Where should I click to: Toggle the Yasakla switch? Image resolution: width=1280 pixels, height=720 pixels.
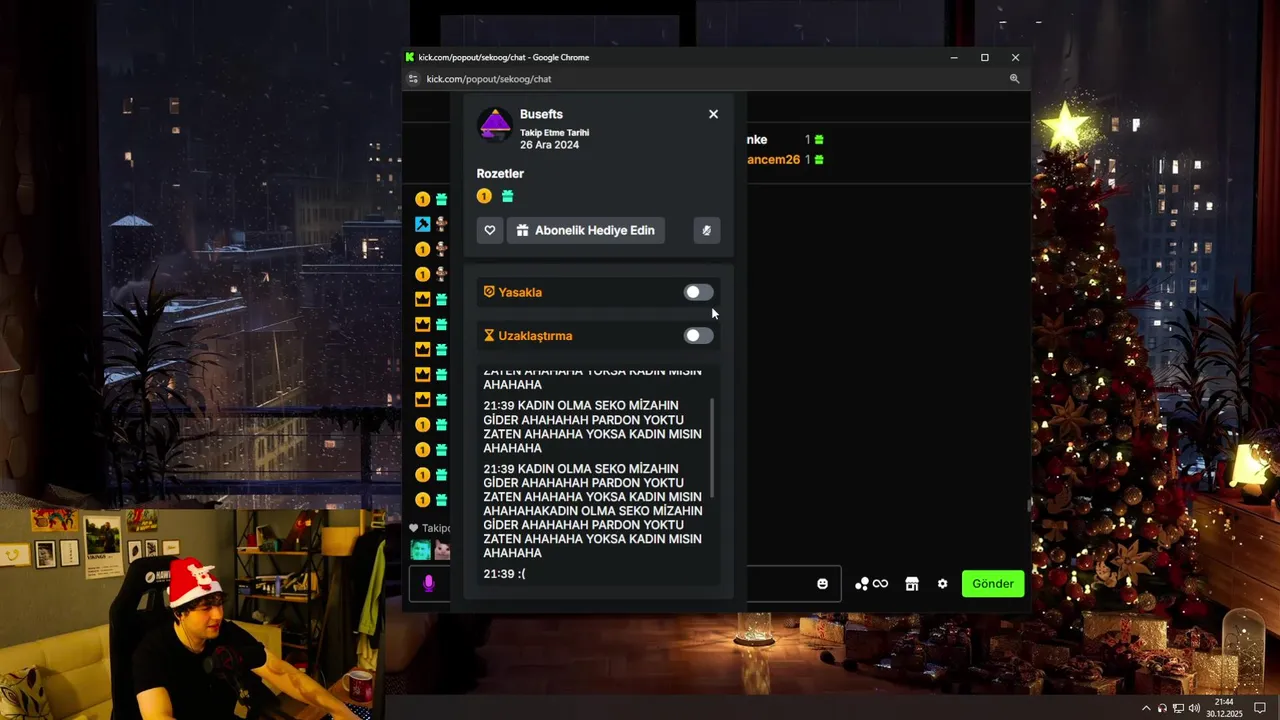pos(698,292)
